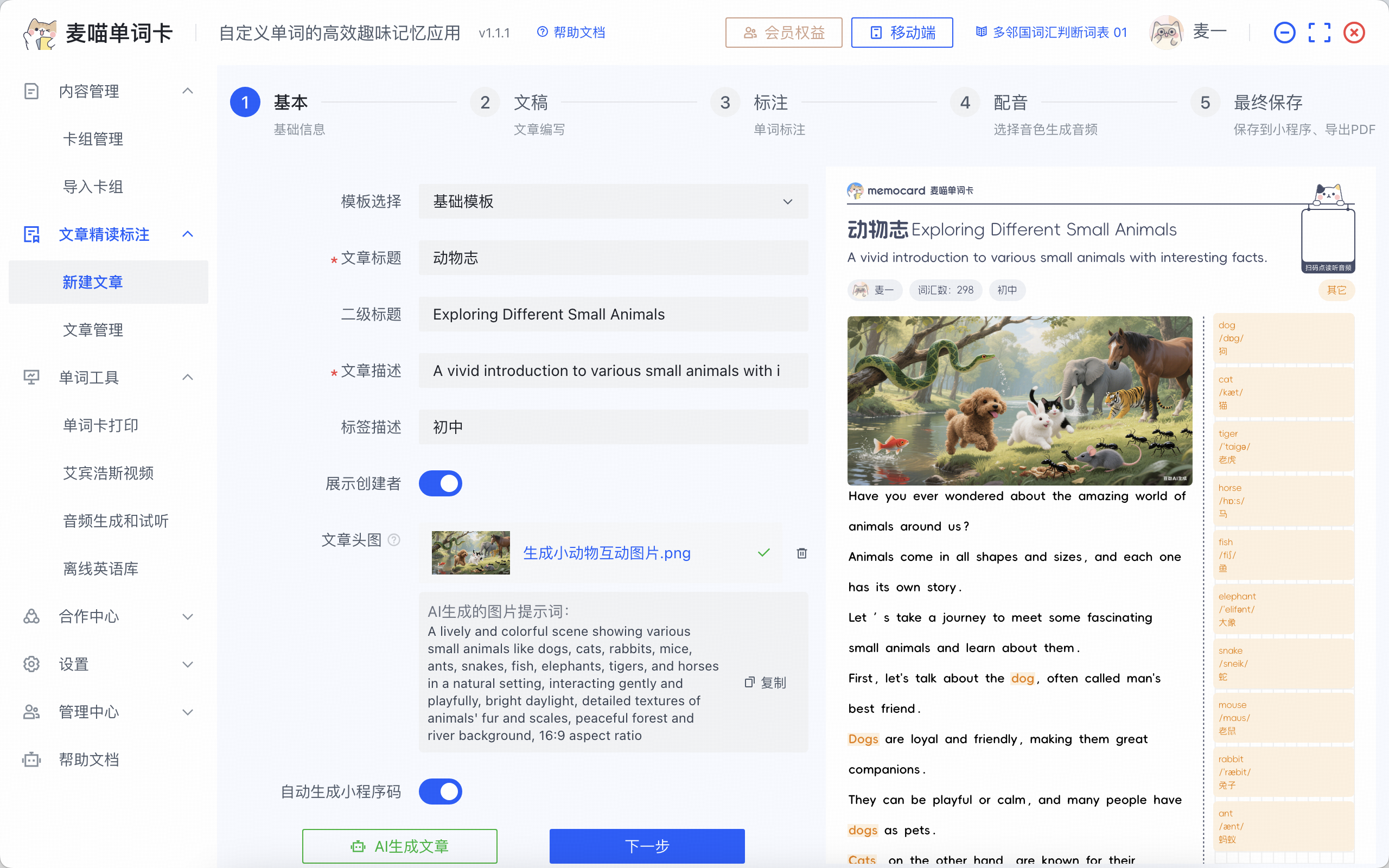The width and height of the screenshot is (1389, 868).
Task: Click the question mark beside 文章头图
Action: pos(394,540)
